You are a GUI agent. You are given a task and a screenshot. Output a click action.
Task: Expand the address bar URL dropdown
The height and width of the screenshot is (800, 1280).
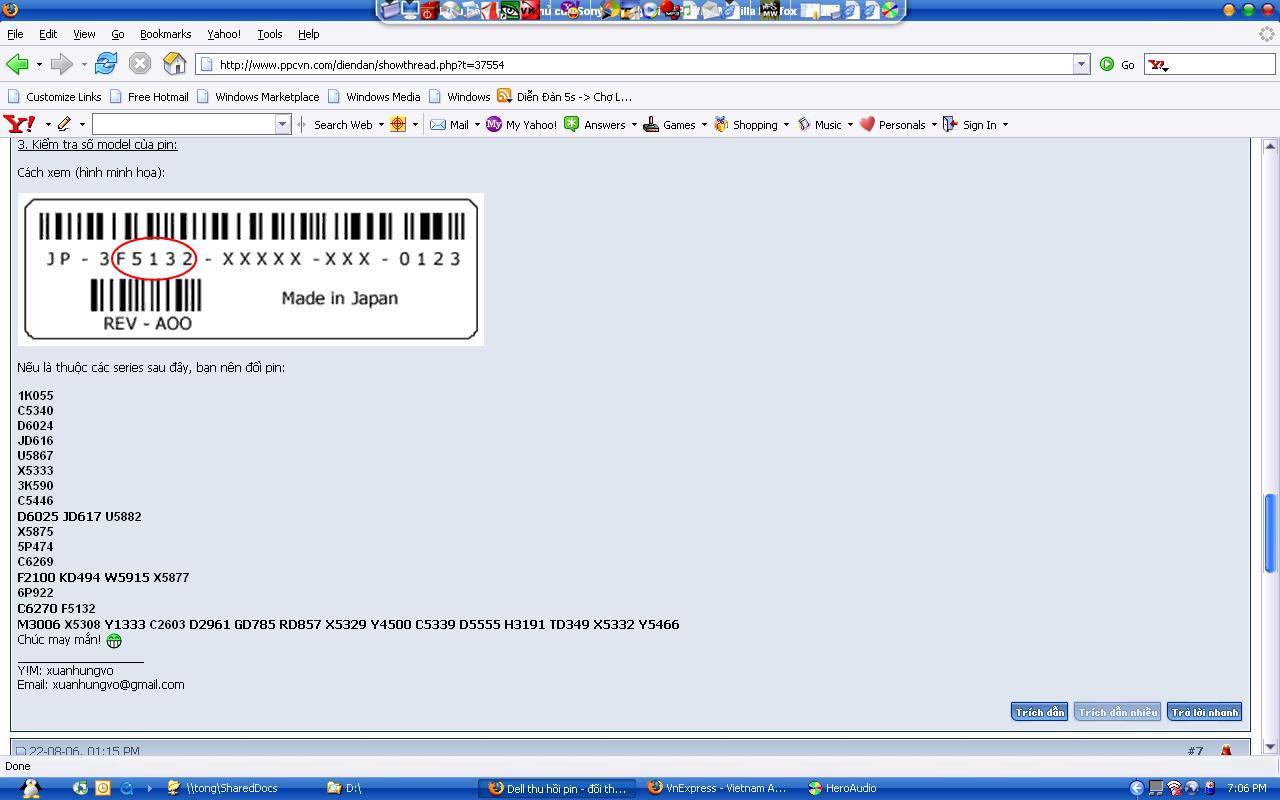click(x=1081, y=64)
